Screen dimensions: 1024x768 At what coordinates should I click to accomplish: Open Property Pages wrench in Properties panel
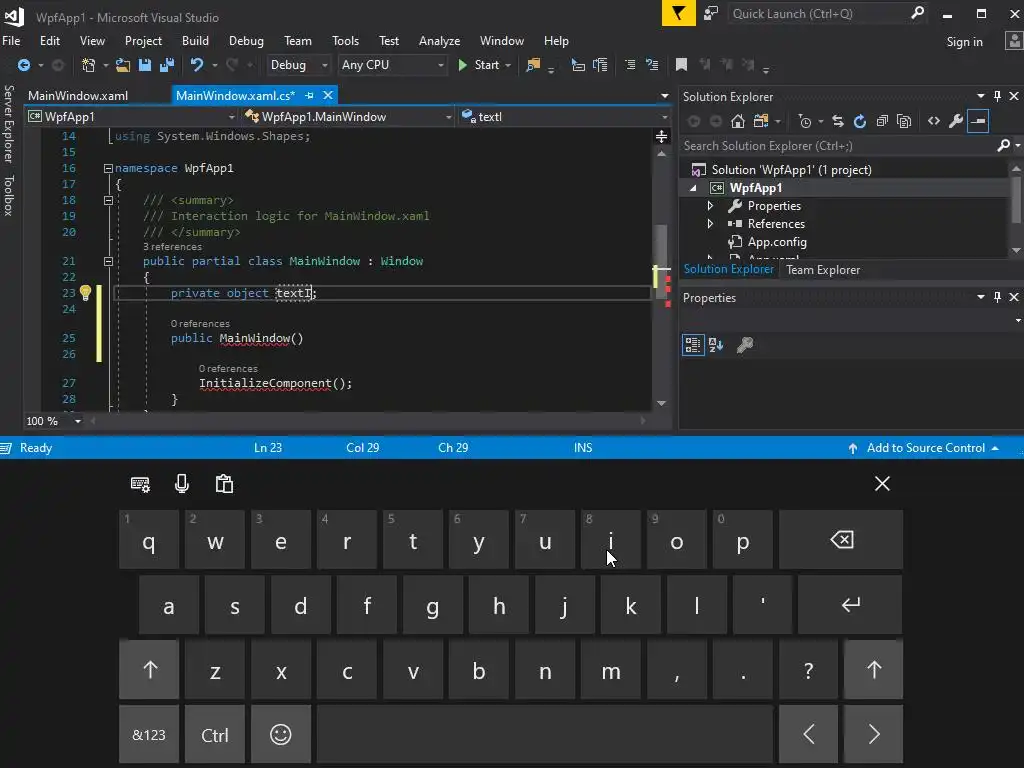[x=745, y=345]
